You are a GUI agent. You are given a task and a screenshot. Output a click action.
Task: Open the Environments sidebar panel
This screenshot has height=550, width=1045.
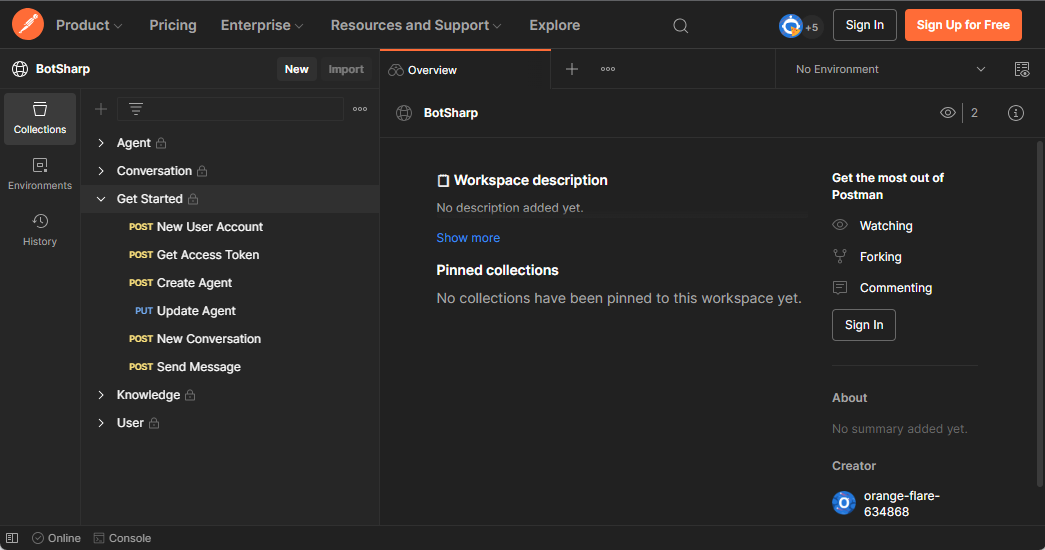tap(40, 174)
